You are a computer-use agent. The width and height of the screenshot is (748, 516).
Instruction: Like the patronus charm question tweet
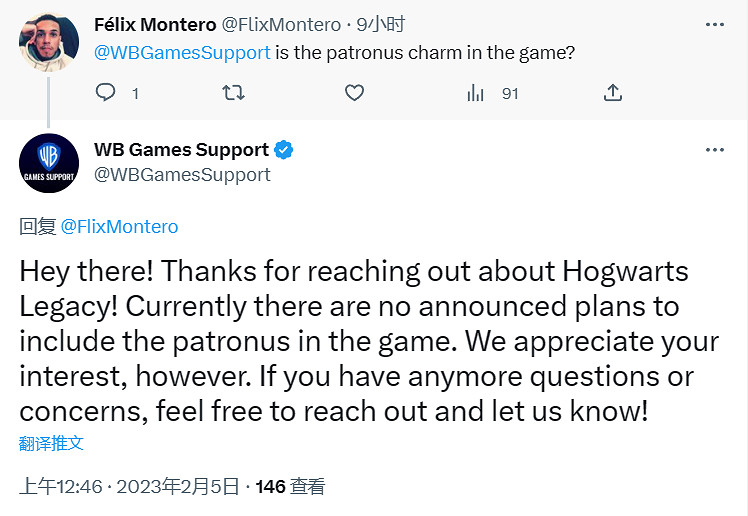(x=354, y=93)
